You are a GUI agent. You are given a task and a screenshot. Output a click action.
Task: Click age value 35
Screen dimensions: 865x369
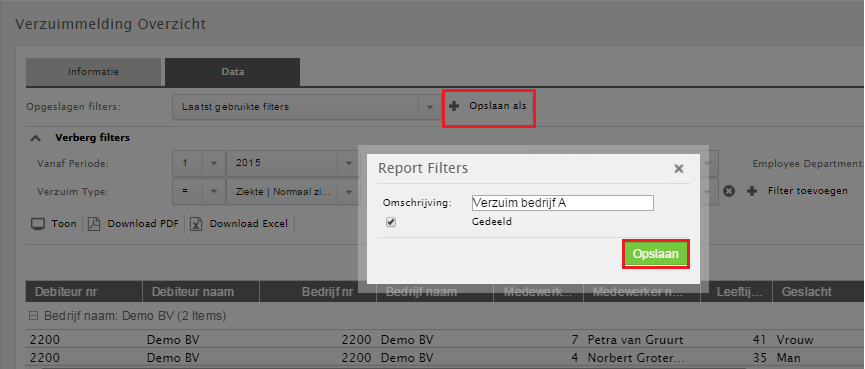coord(760,357)
